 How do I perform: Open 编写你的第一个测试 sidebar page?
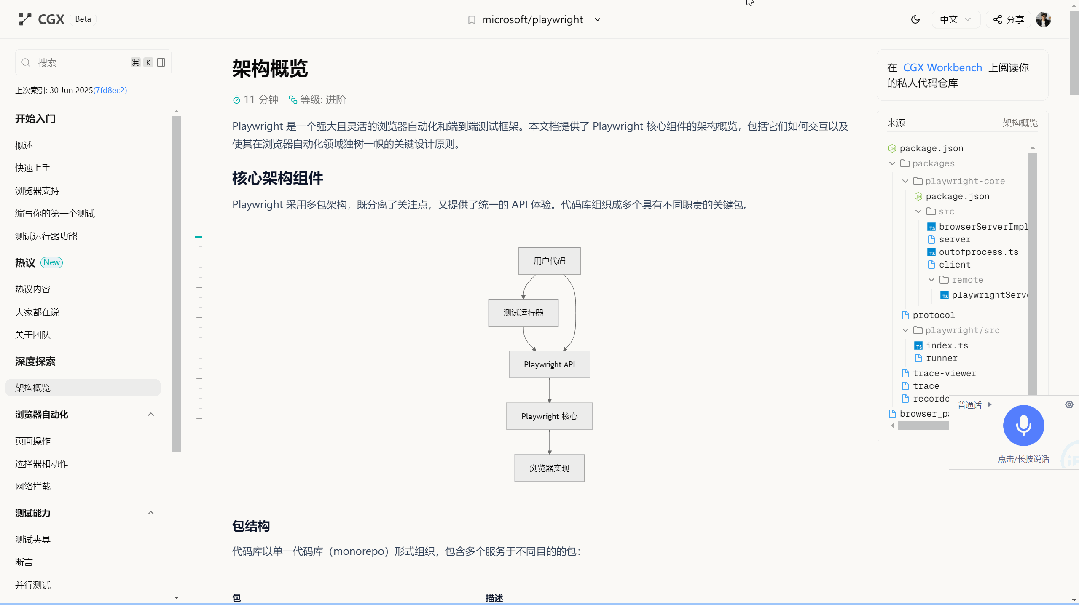[x=55, y=213]
